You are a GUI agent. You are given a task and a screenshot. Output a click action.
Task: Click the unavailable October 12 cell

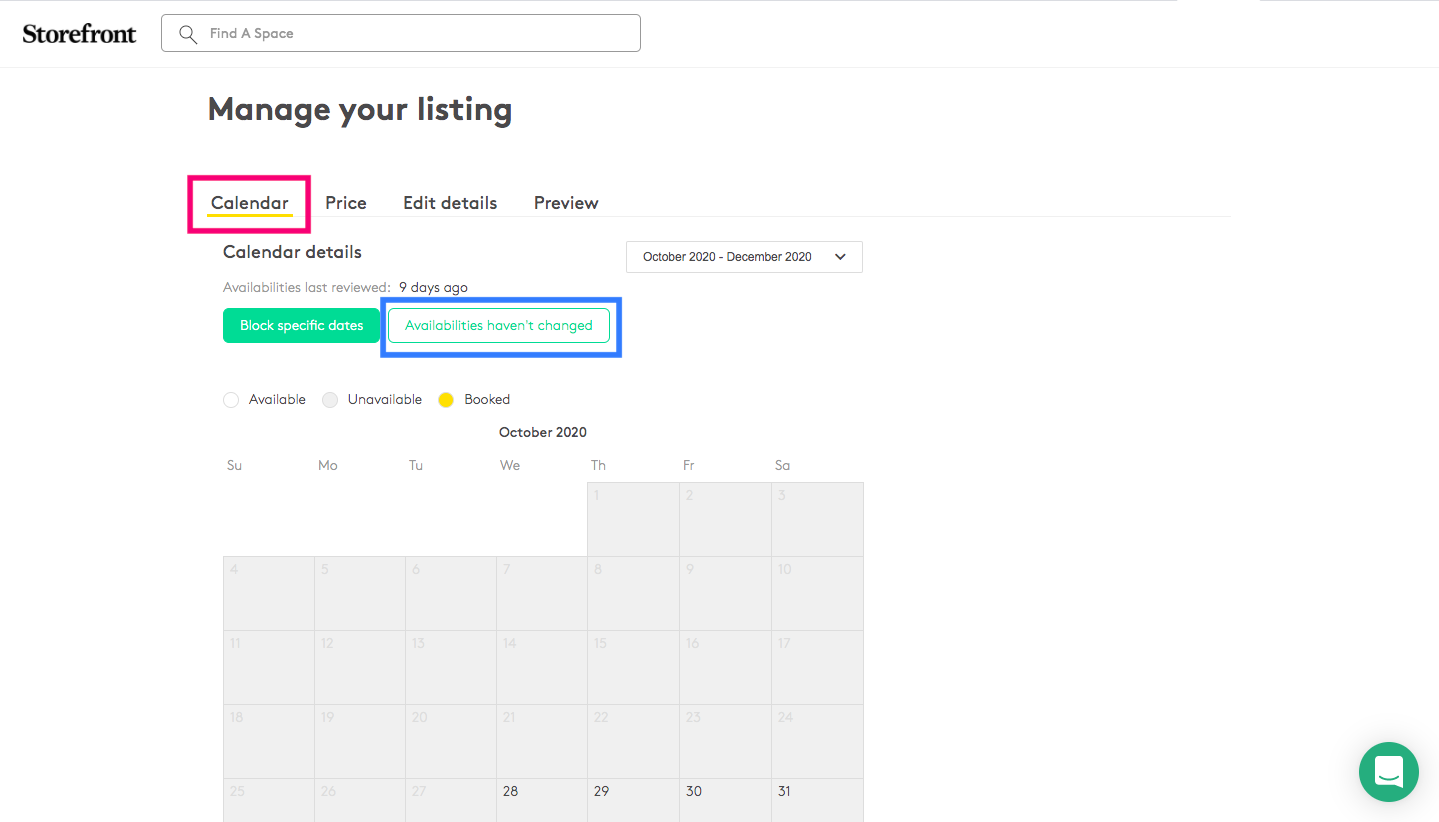pos(360,667)
